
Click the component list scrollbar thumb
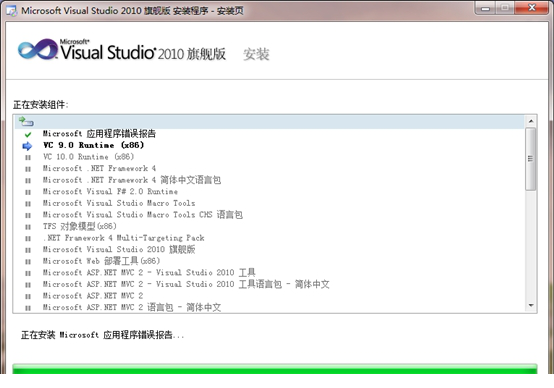click(x=530, y=159)
